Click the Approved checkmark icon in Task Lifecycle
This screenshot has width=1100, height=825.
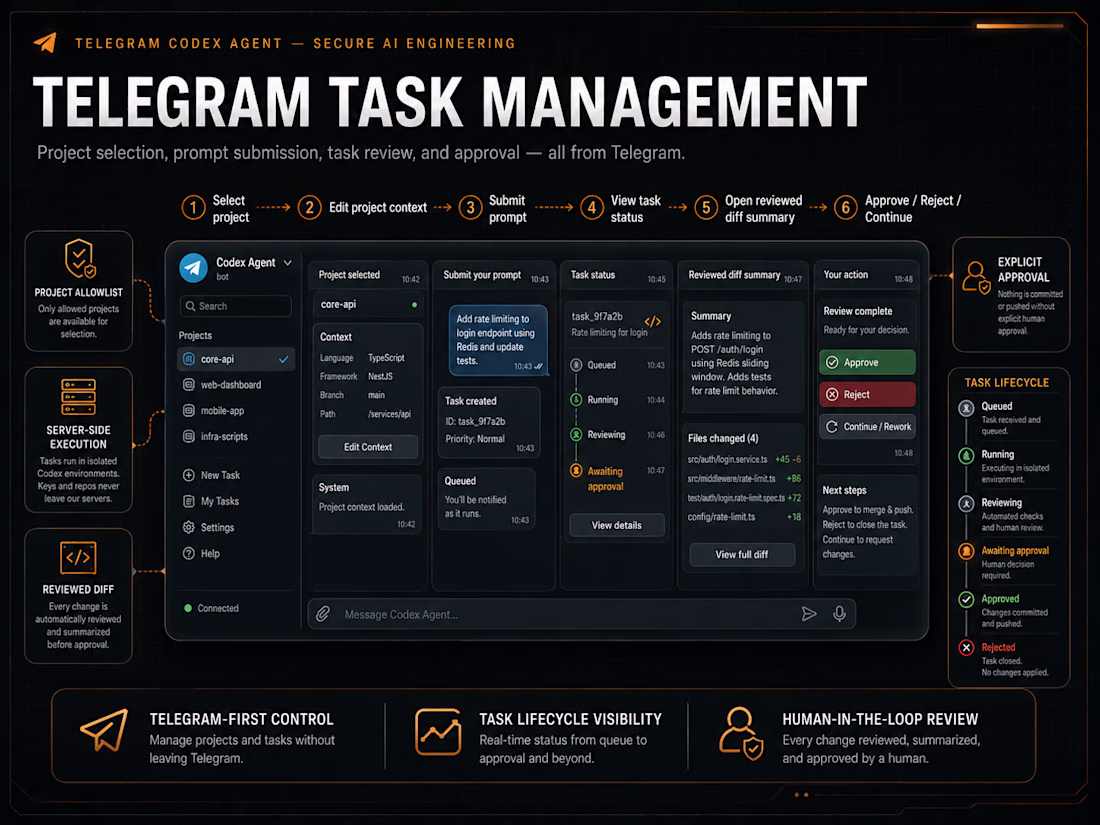click(966, 599)
